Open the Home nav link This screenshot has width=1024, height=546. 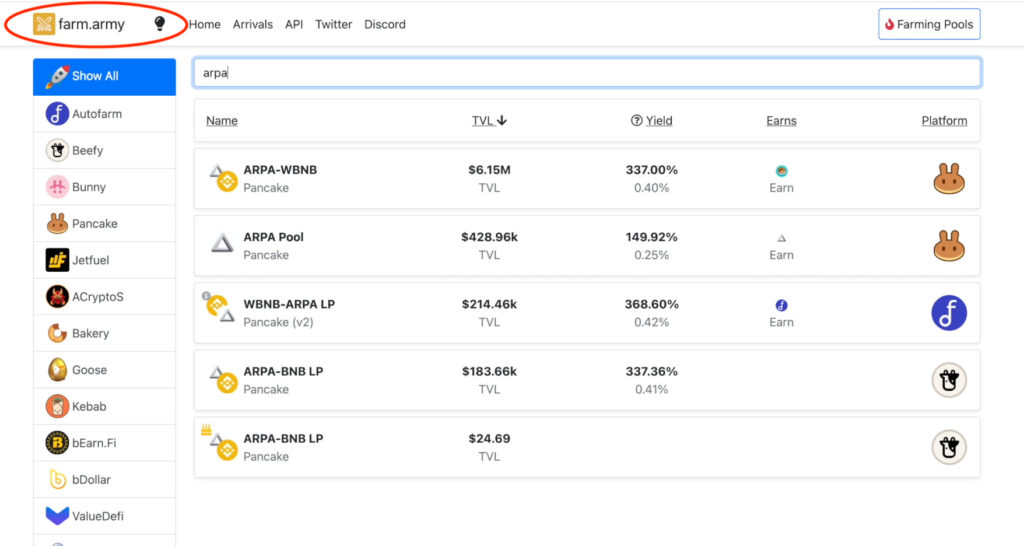pos(204,24)
